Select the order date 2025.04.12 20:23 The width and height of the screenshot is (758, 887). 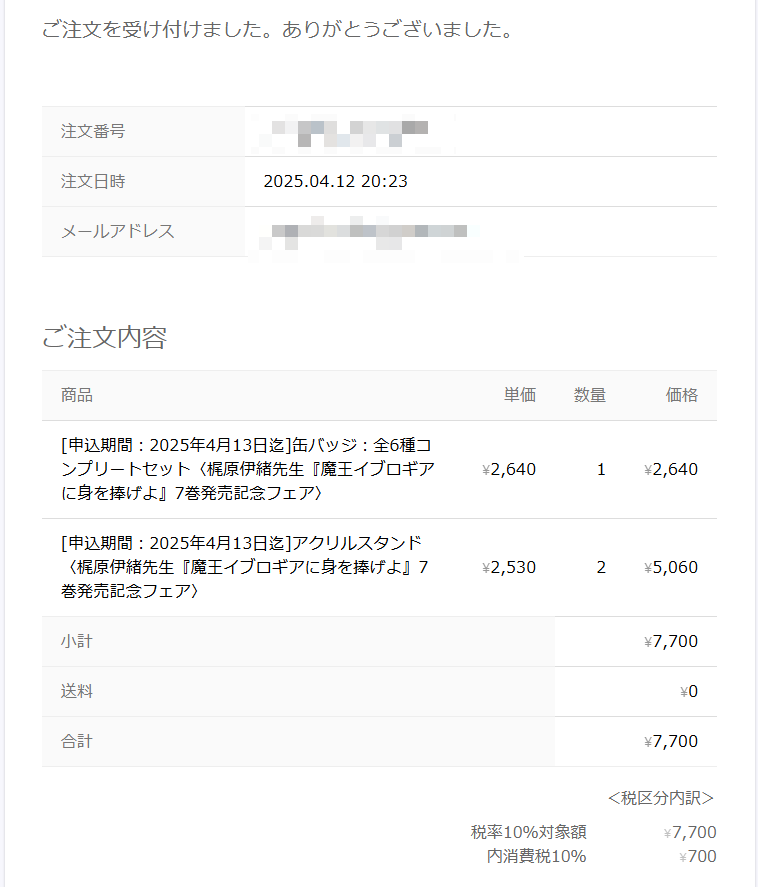[x=335, y=181]
